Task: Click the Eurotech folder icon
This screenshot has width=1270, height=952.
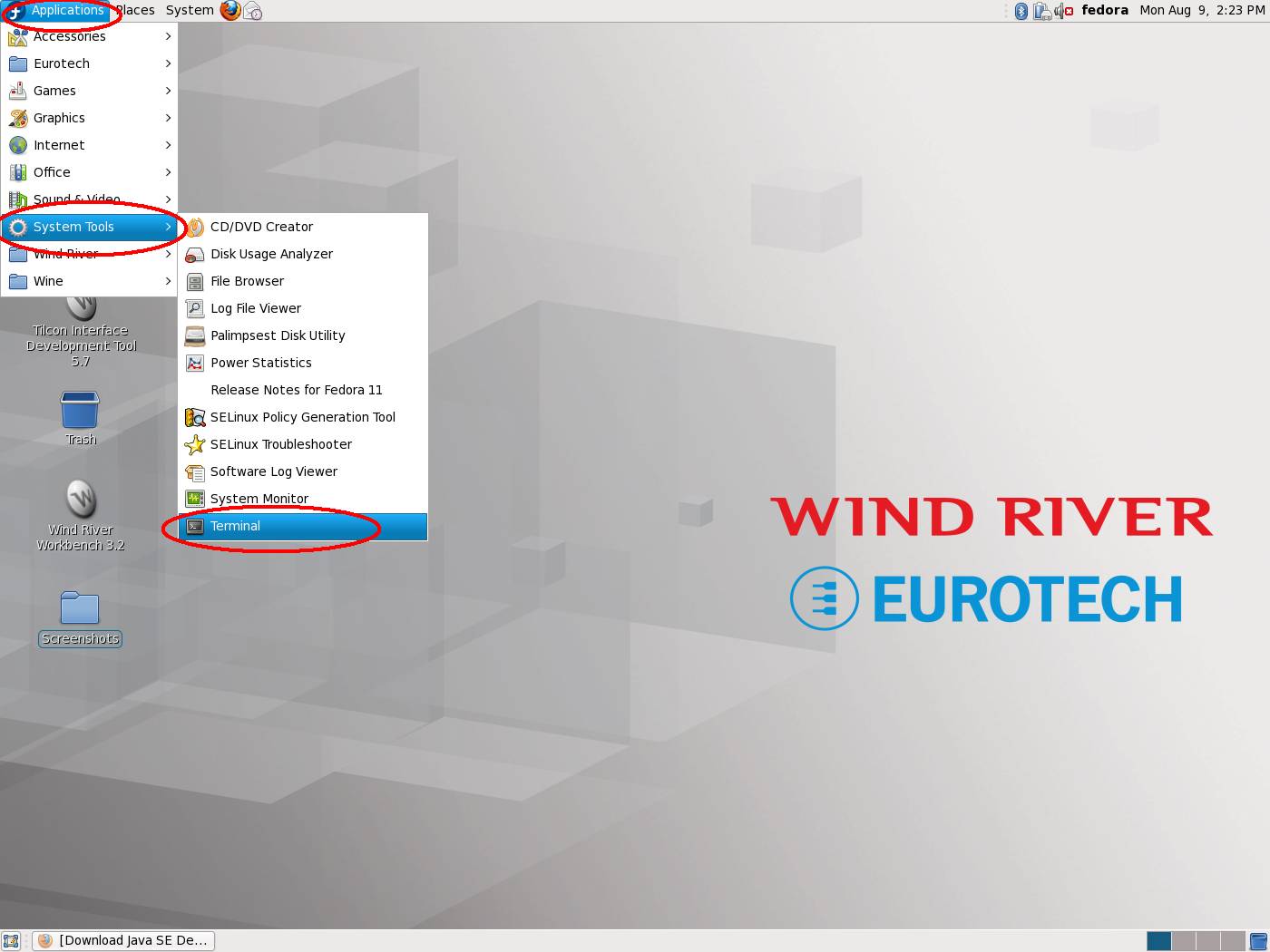Action: coord(18,63)
